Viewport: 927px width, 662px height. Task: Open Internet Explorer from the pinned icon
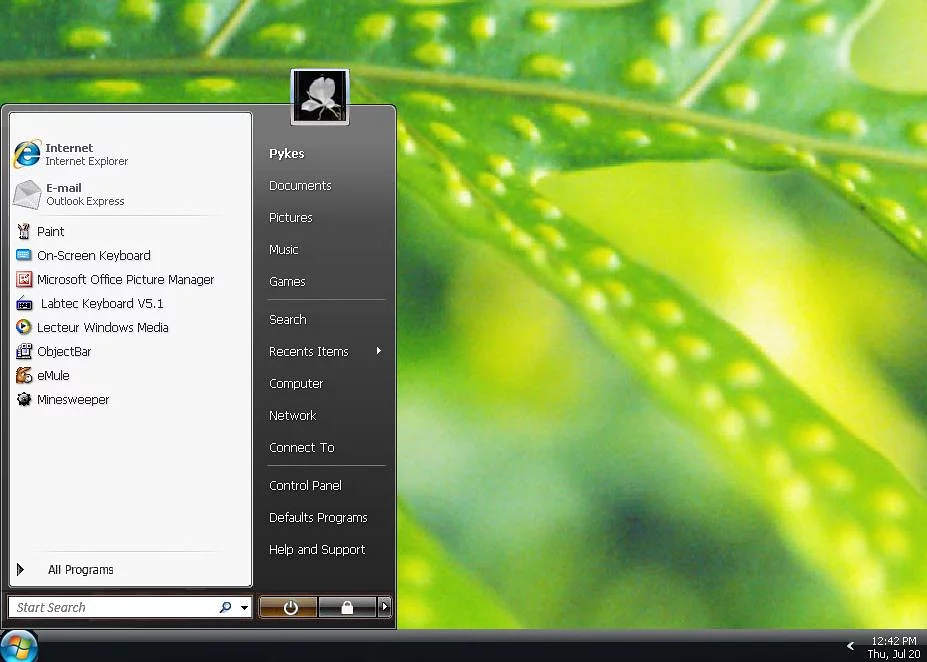(x=27, y=155)
